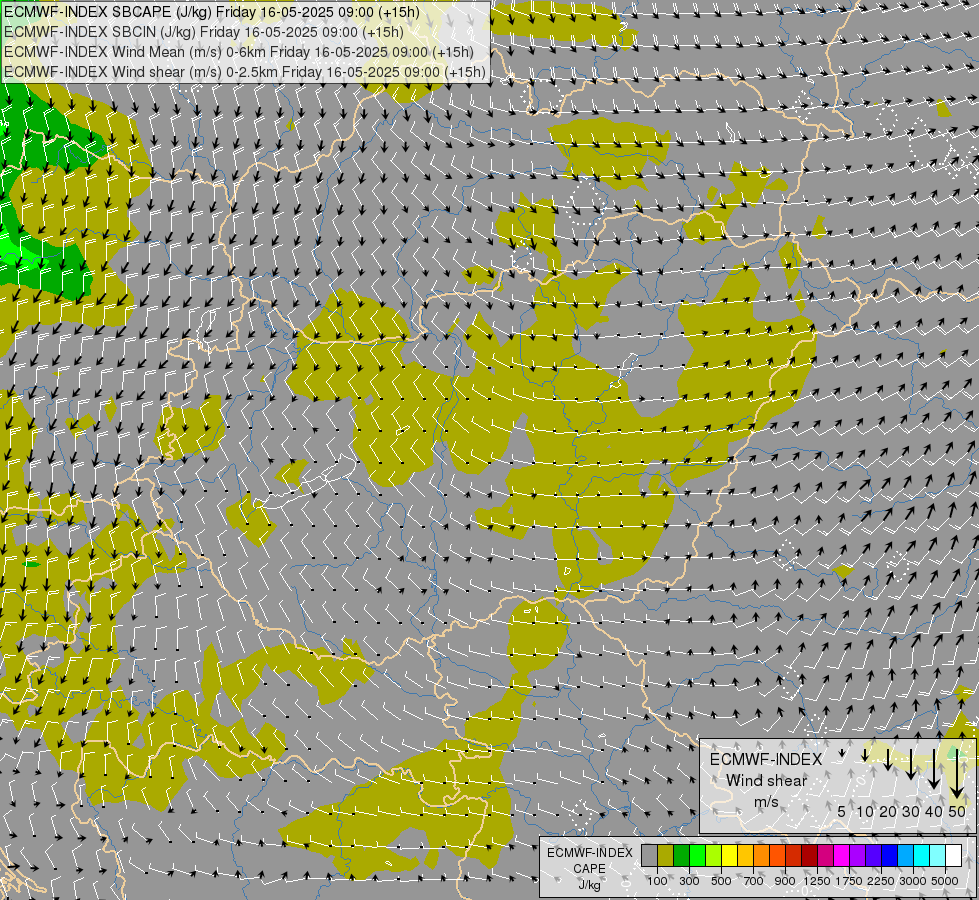Click the 1250 label under CAPE scale
This screenshot has width=979, height=900.
coord(817,881)
